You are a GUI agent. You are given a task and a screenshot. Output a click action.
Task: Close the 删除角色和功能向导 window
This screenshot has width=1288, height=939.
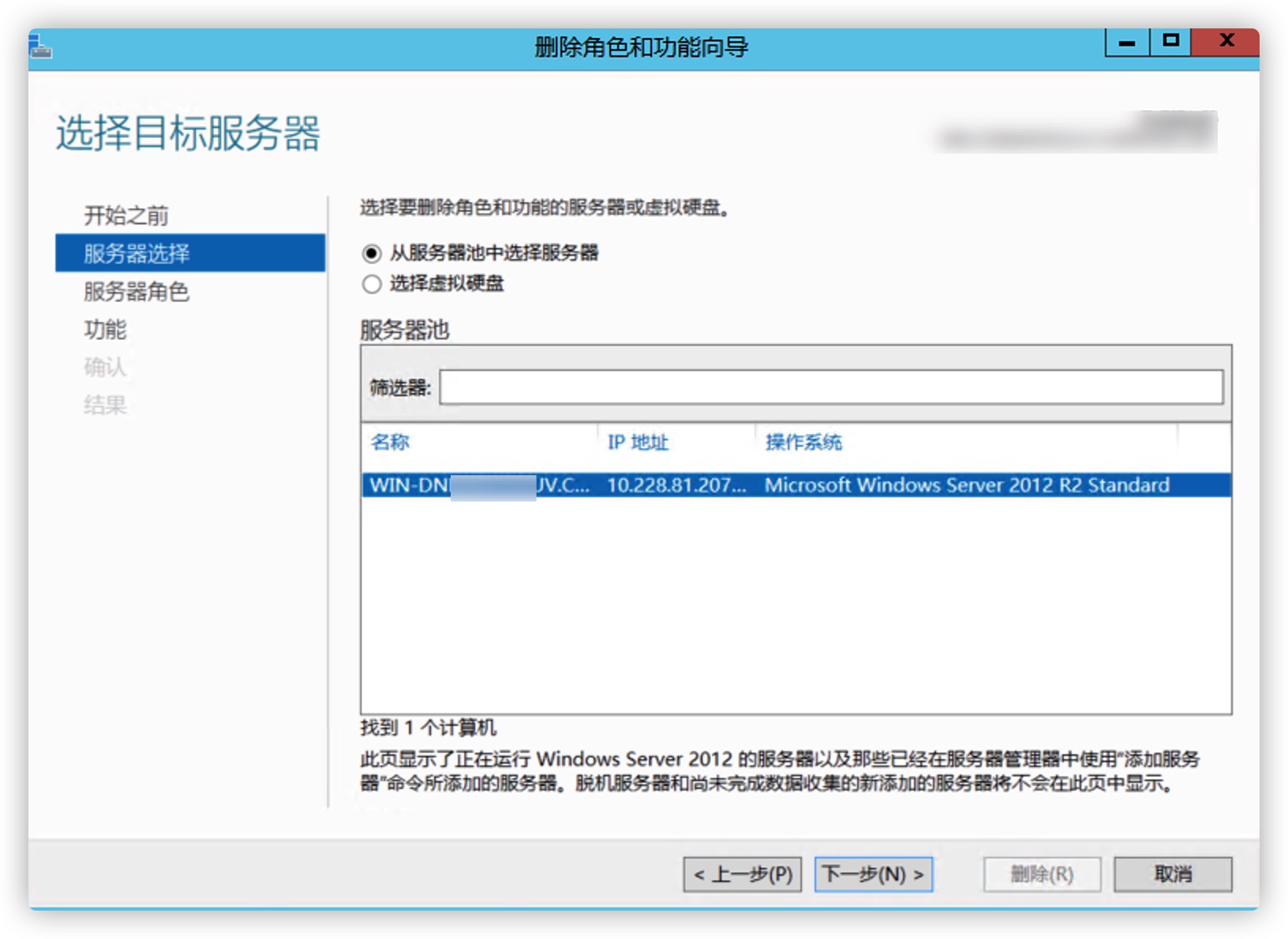click(1226, 42)
